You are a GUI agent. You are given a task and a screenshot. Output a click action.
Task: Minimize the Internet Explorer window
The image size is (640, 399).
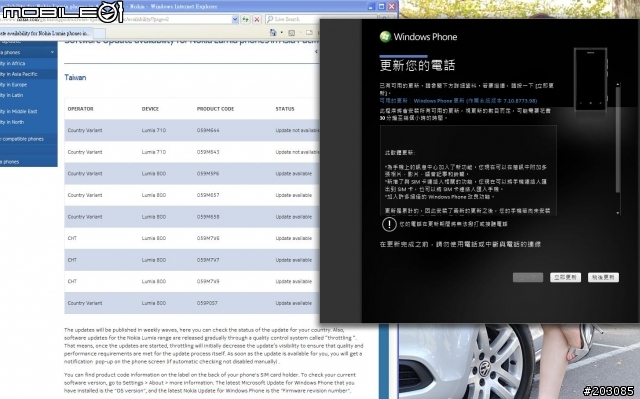click(371, 7)
